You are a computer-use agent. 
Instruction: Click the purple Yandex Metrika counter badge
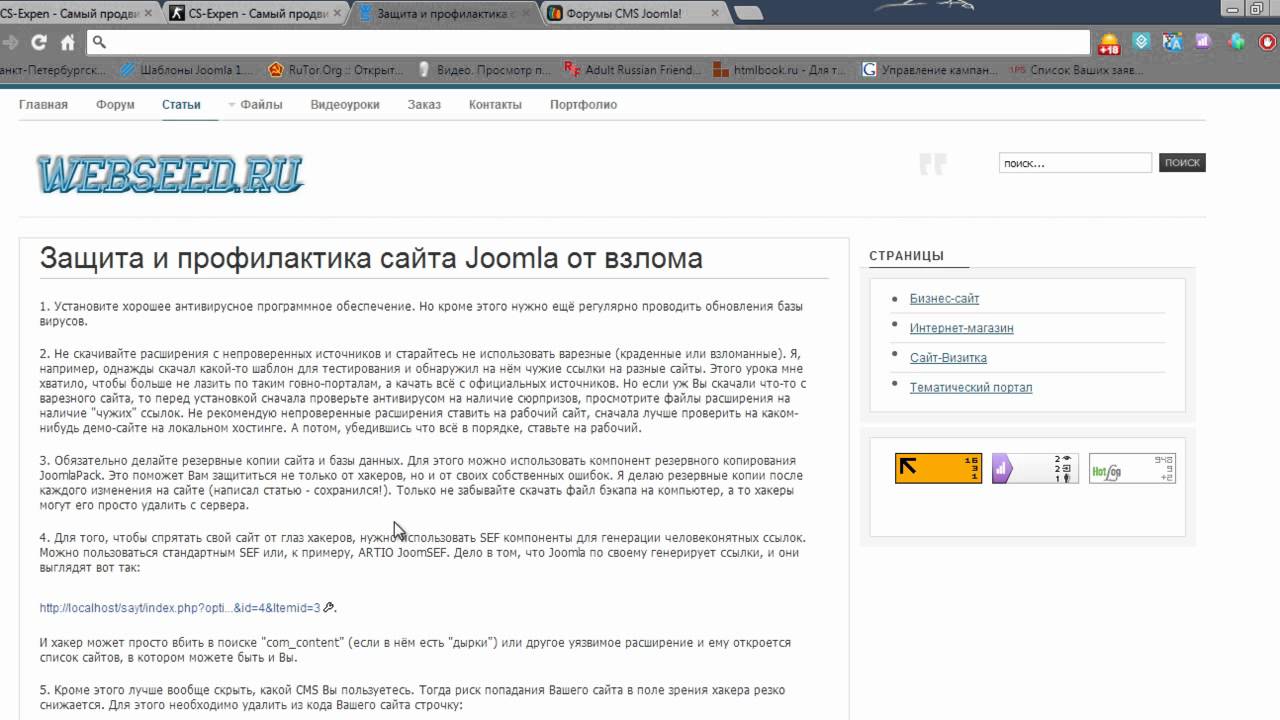pos(1035,468)
